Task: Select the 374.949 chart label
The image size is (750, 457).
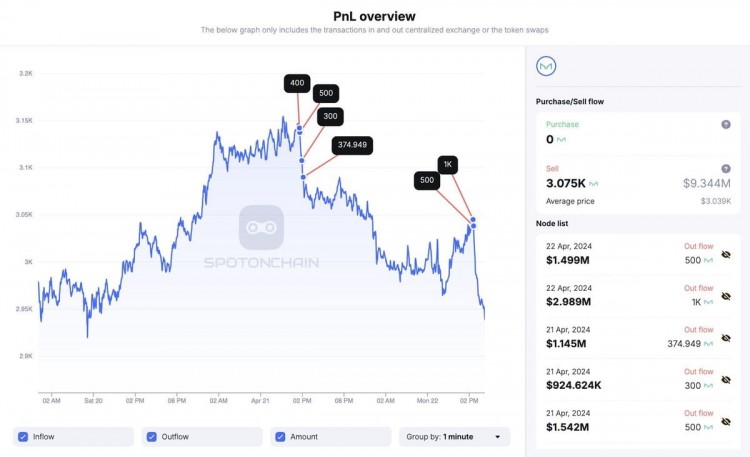Action: pos(352,145)
